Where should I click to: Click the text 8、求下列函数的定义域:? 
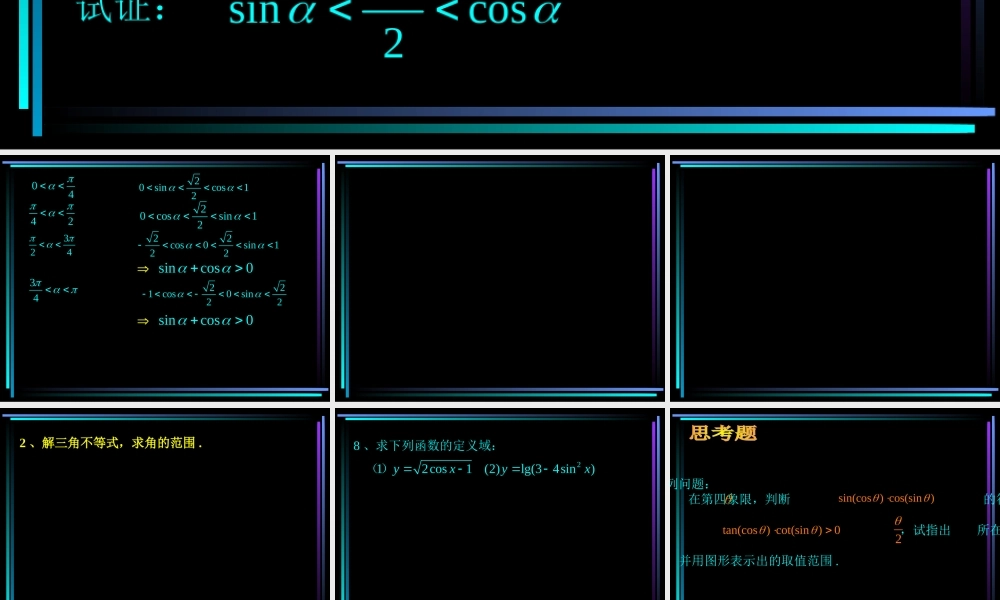pyautogui.click(x=425, y=445)
